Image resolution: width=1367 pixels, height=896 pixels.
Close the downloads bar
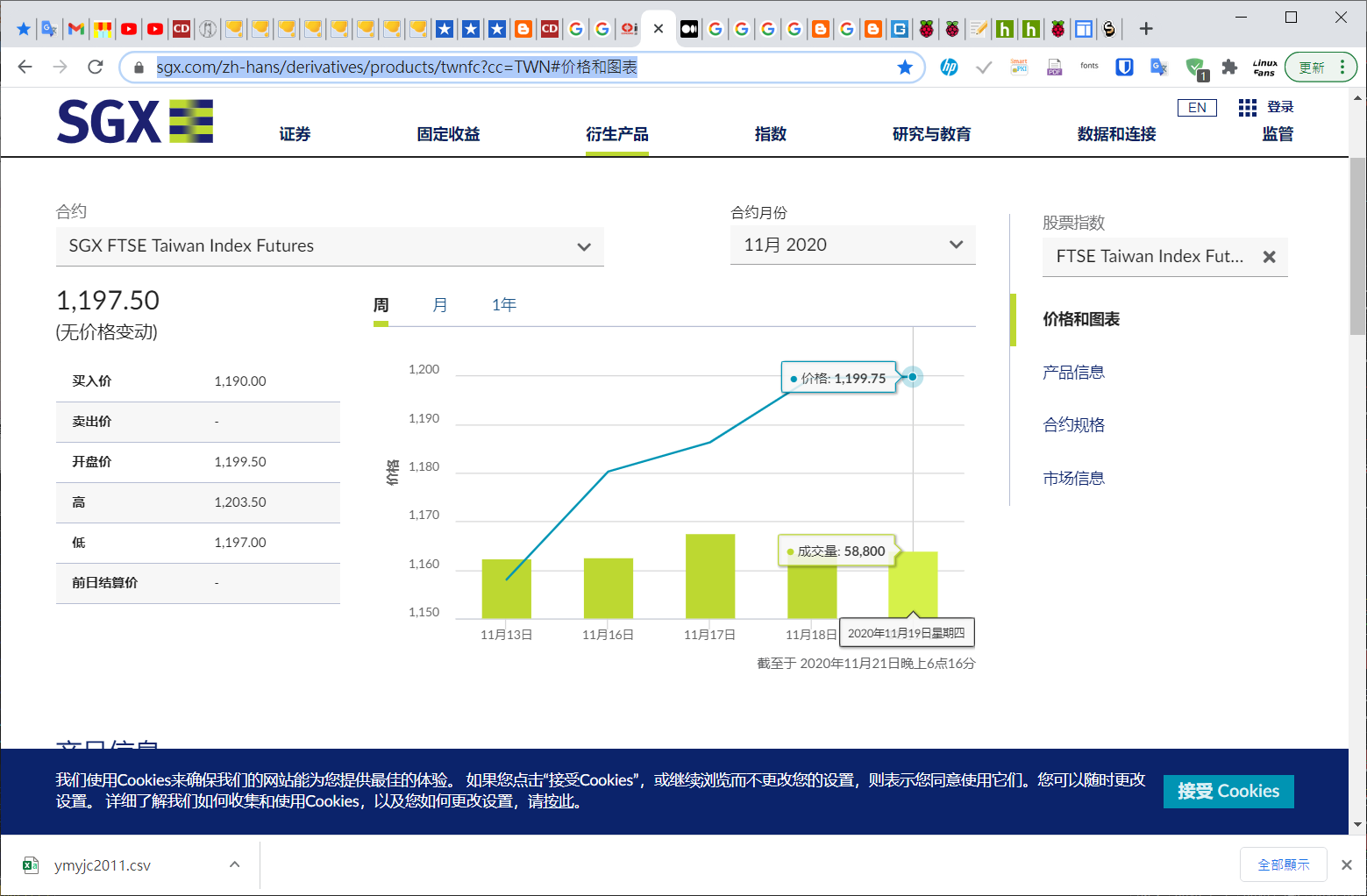(x=1346, y=864)
